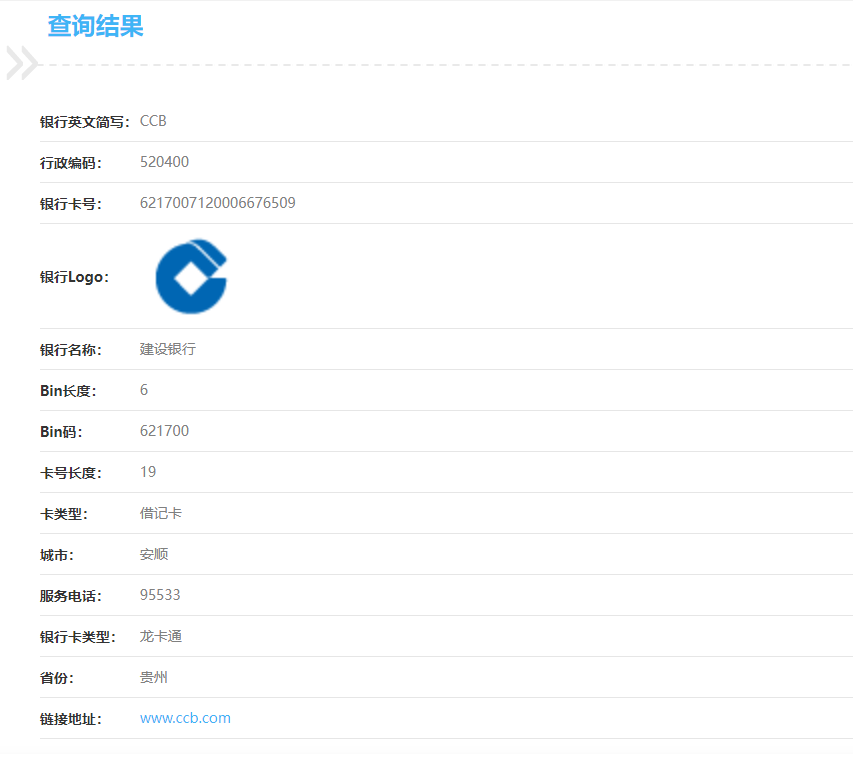The image size is (853, 772).
Task: Select the CCB abbreviation value
Action: (x=153, y=121)
